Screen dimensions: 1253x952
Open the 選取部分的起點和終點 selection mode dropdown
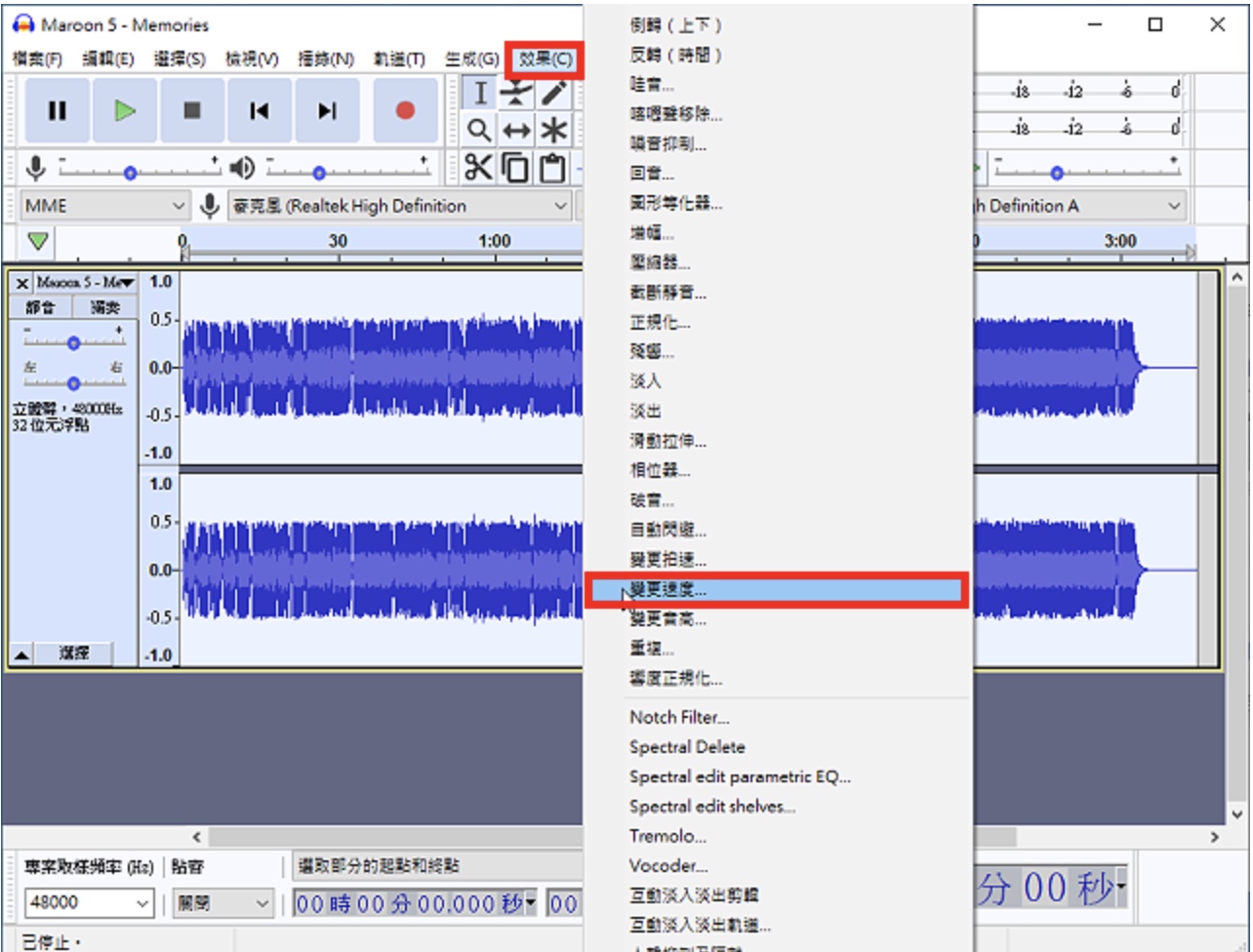pyautogui.click(x=438, y=866)
